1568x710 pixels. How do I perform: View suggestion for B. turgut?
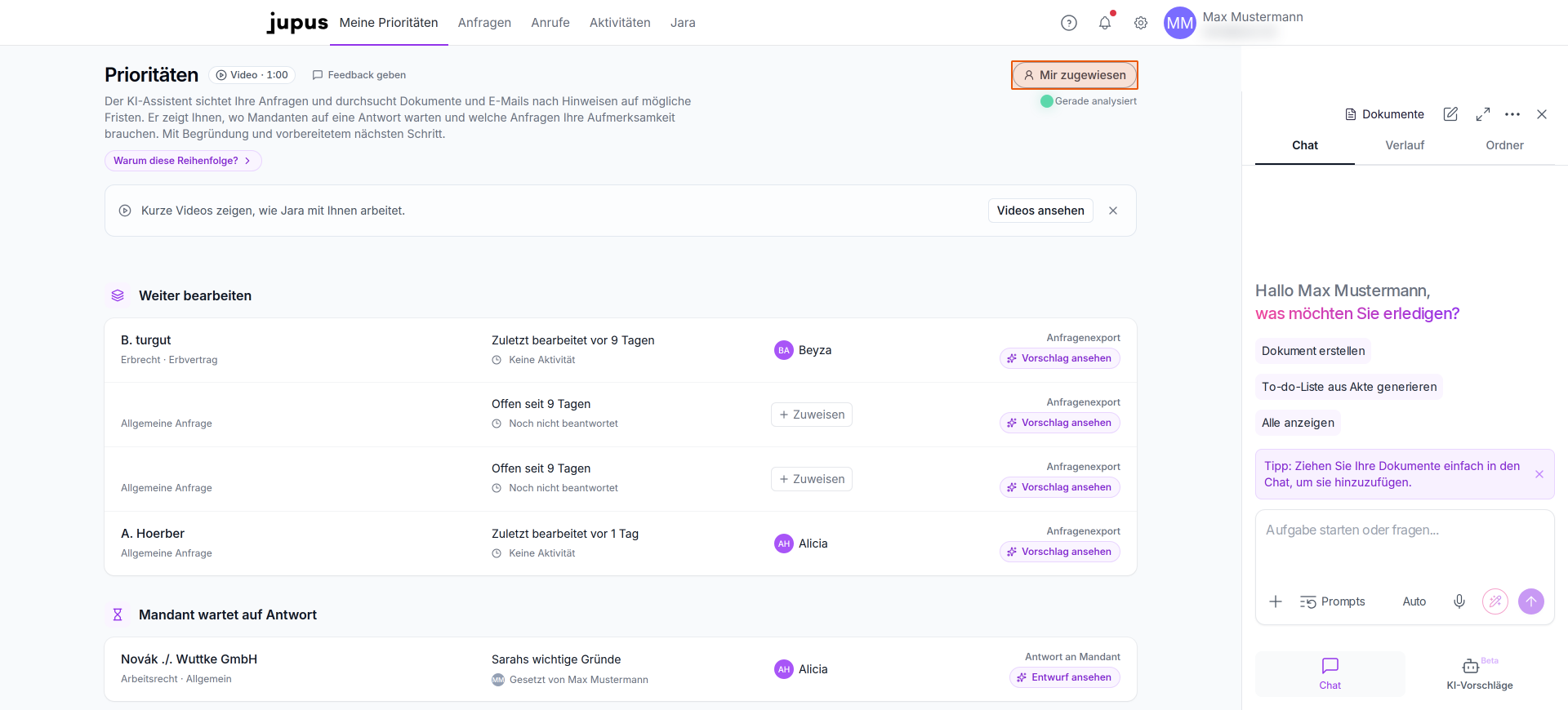1060,358
